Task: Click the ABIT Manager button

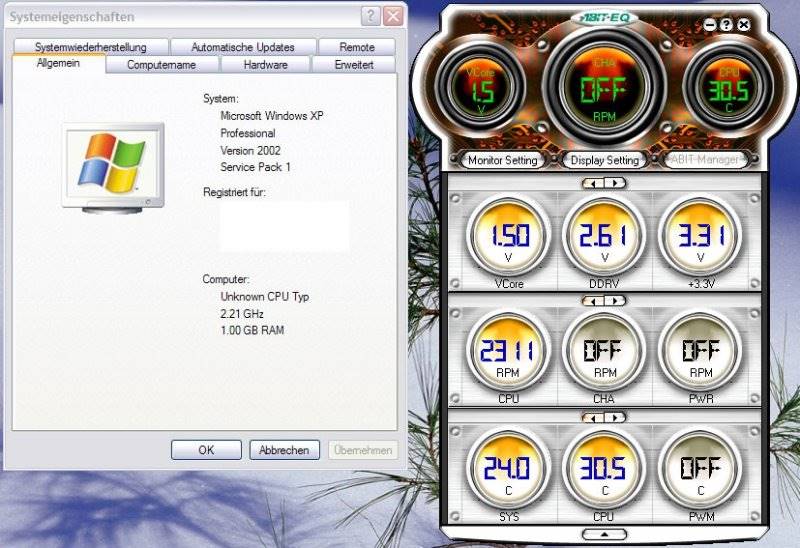Action: coord(705,160)
